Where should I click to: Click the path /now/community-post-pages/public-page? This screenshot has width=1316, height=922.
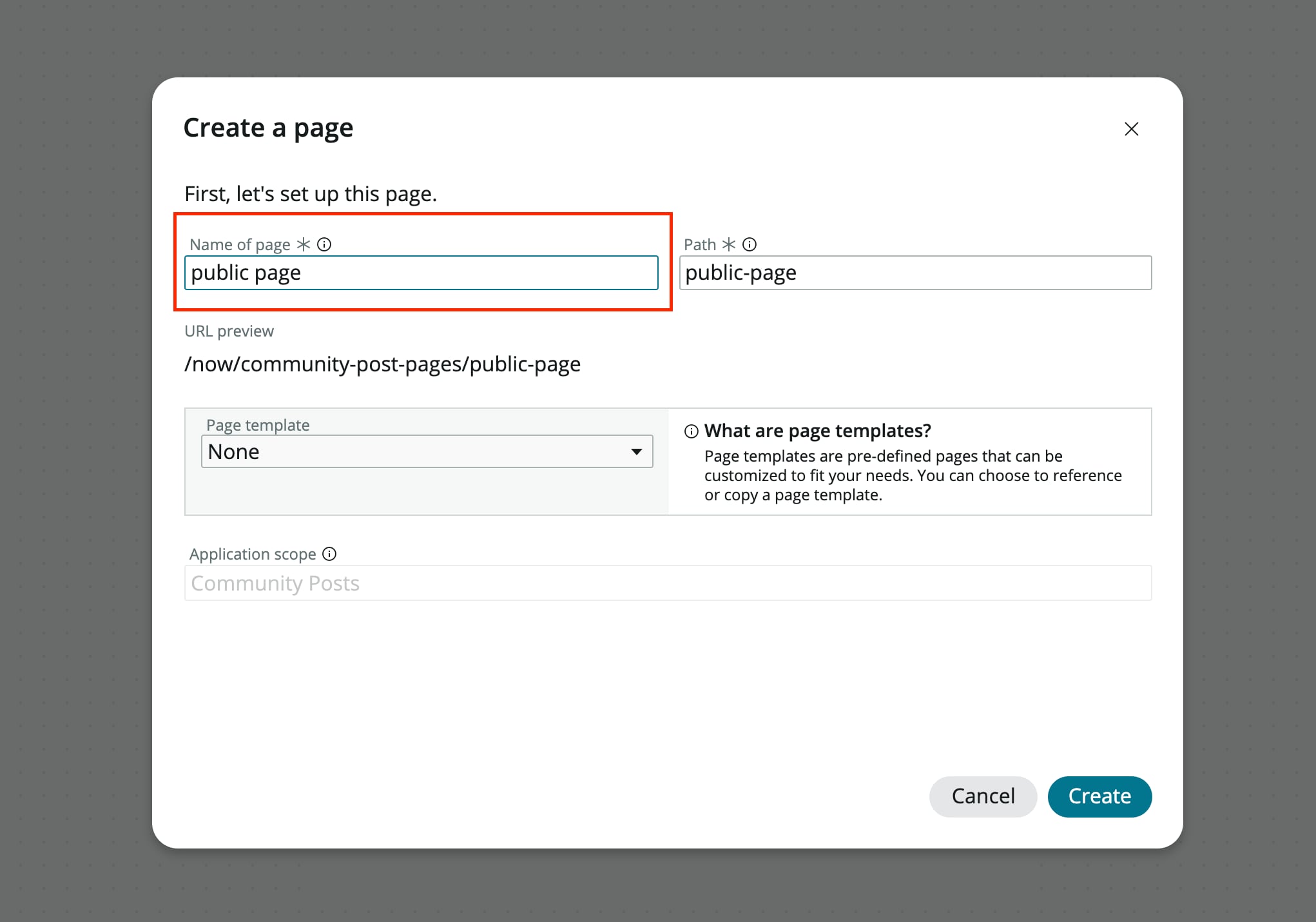(x=382, y=364)
